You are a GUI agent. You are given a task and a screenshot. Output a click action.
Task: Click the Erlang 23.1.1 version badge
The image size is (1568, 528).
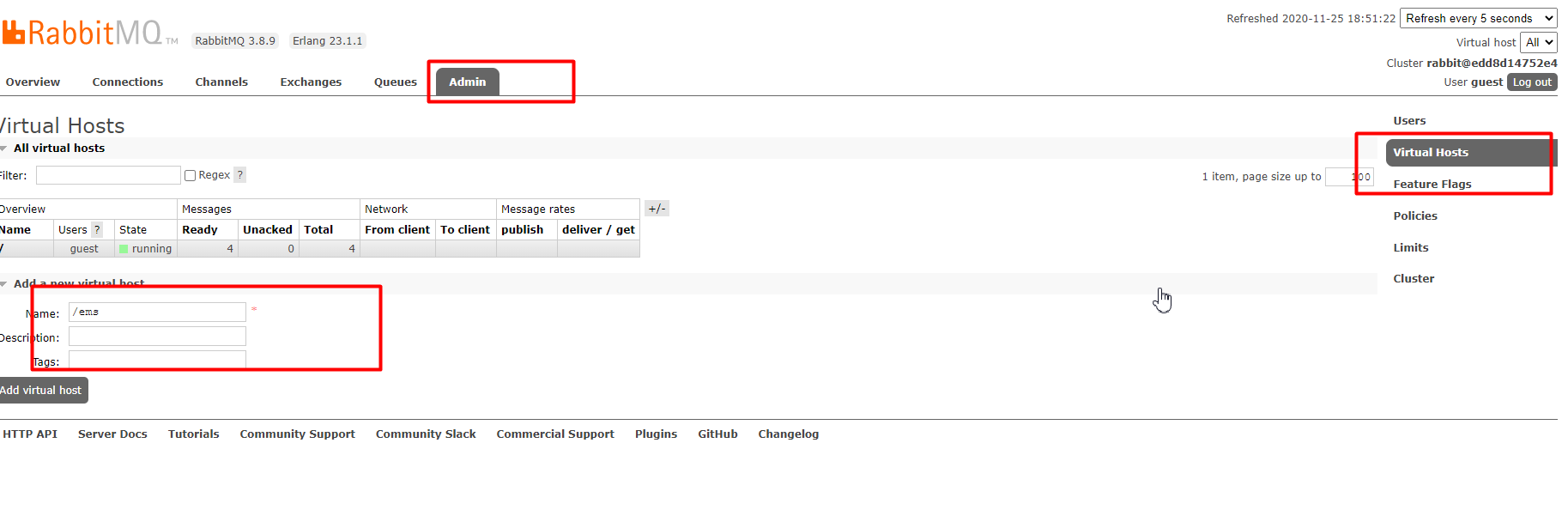pos(327,41)
